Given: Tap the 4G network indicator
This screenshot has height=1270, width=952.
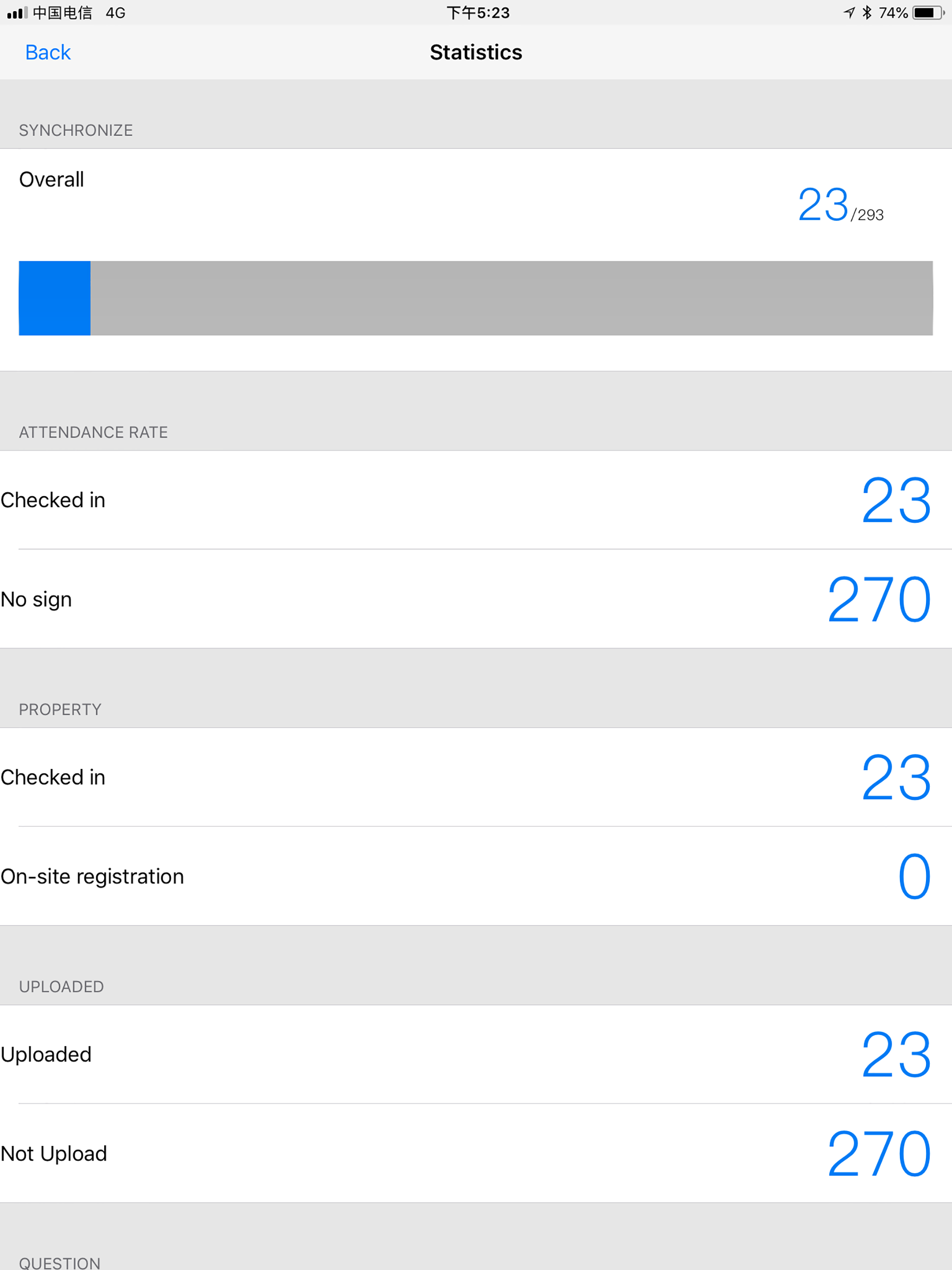Looking at the screenshot, I should tap(115, 13).
